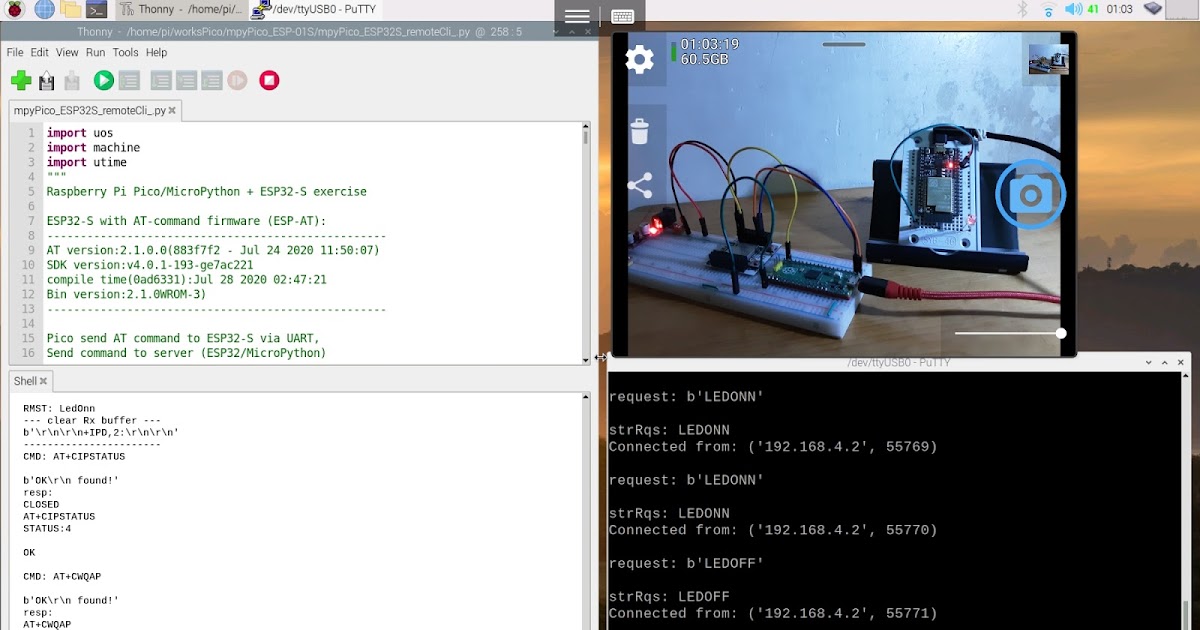Viewport: 1200px width, 630px height.
Task: Click the hamburger menu button at top center
Action: [577, 16]
